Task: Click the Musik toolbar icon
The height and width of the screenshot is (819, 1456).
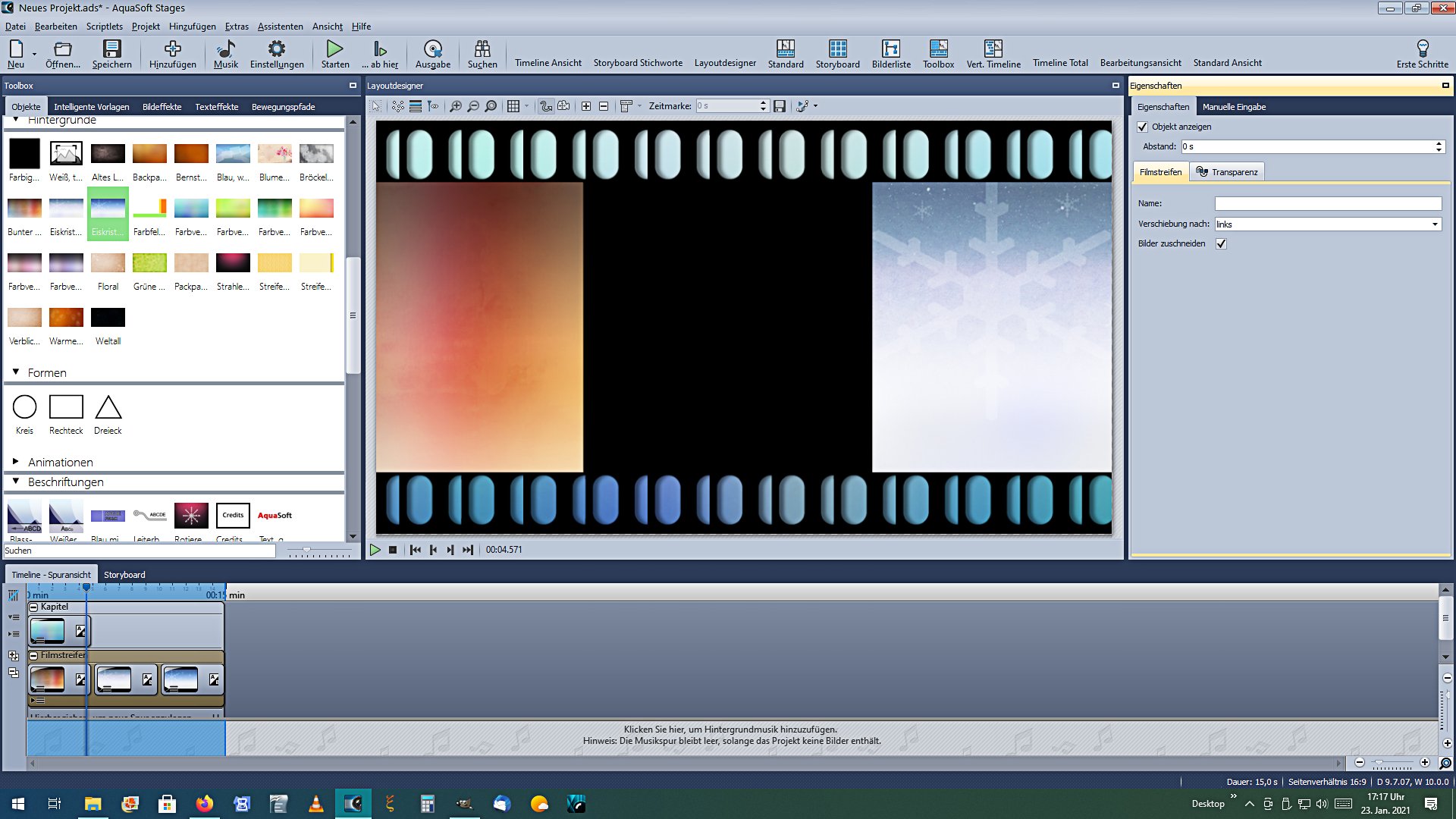Action: 225,50
